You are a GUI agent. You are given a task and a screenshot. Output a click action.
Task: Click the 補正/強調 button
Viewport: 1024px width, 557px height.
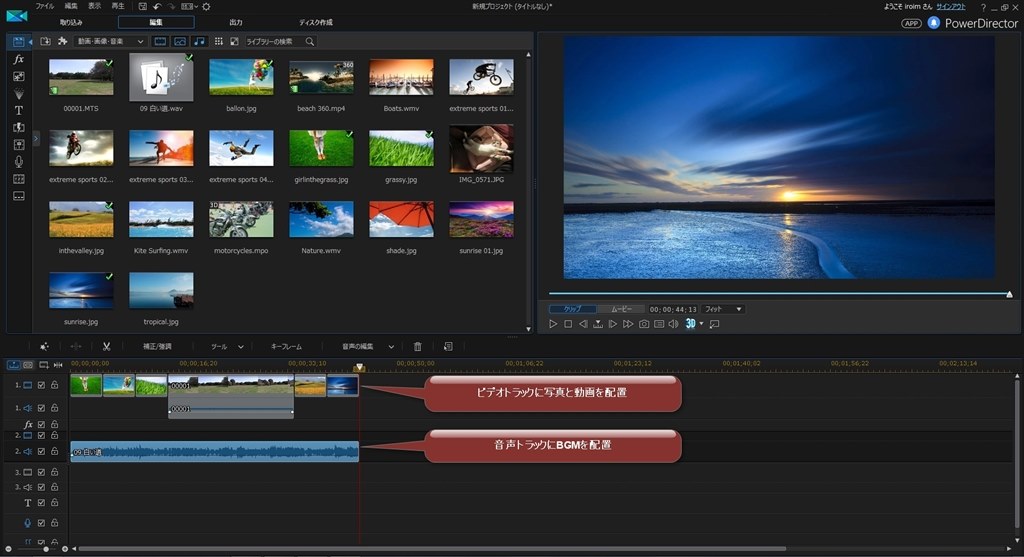tap(157, 347)
